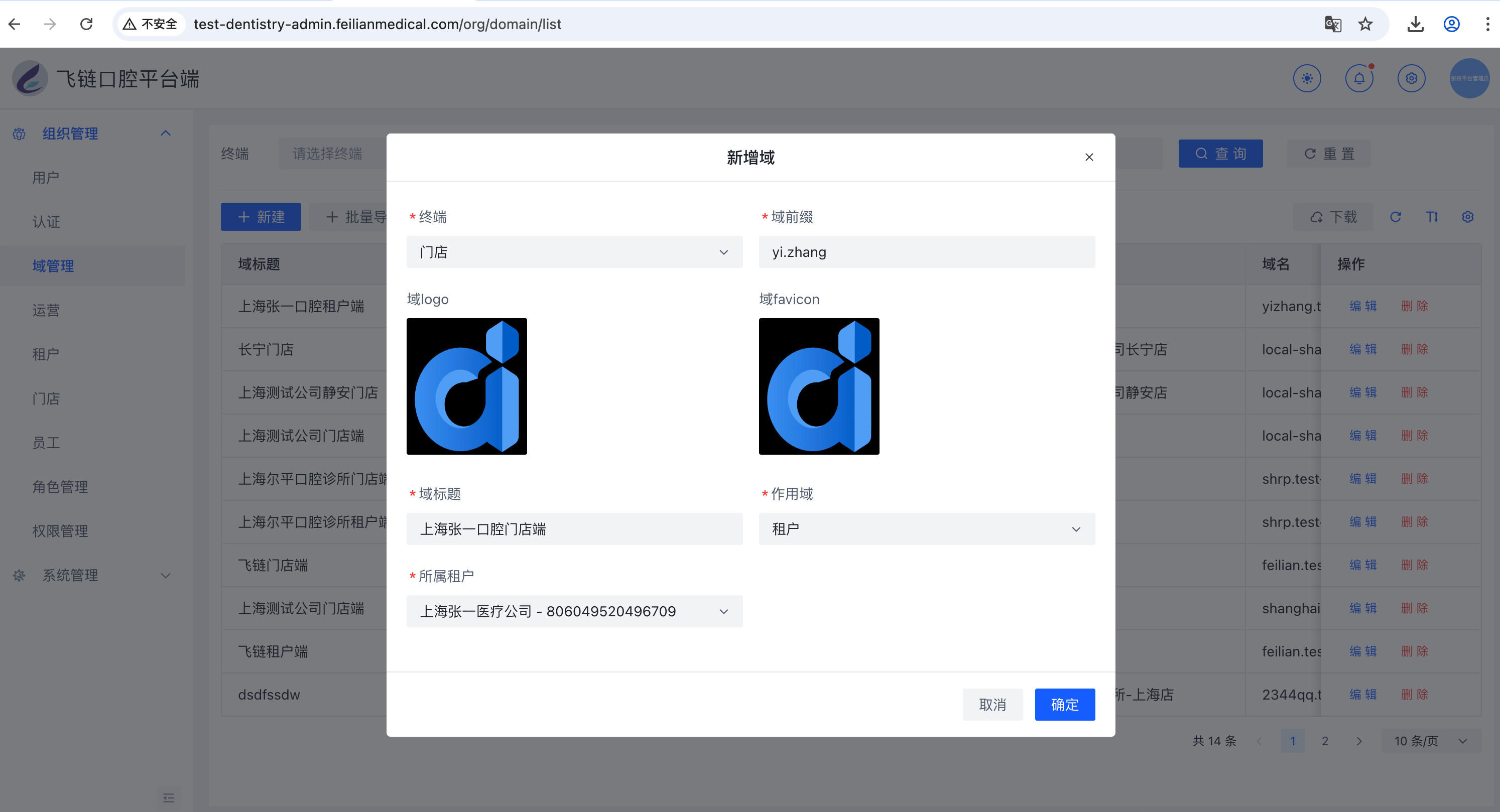Click the 域favicon image thumbnail
The image size is (1500, 812).
pyautogui.click(x=819, y=386)
